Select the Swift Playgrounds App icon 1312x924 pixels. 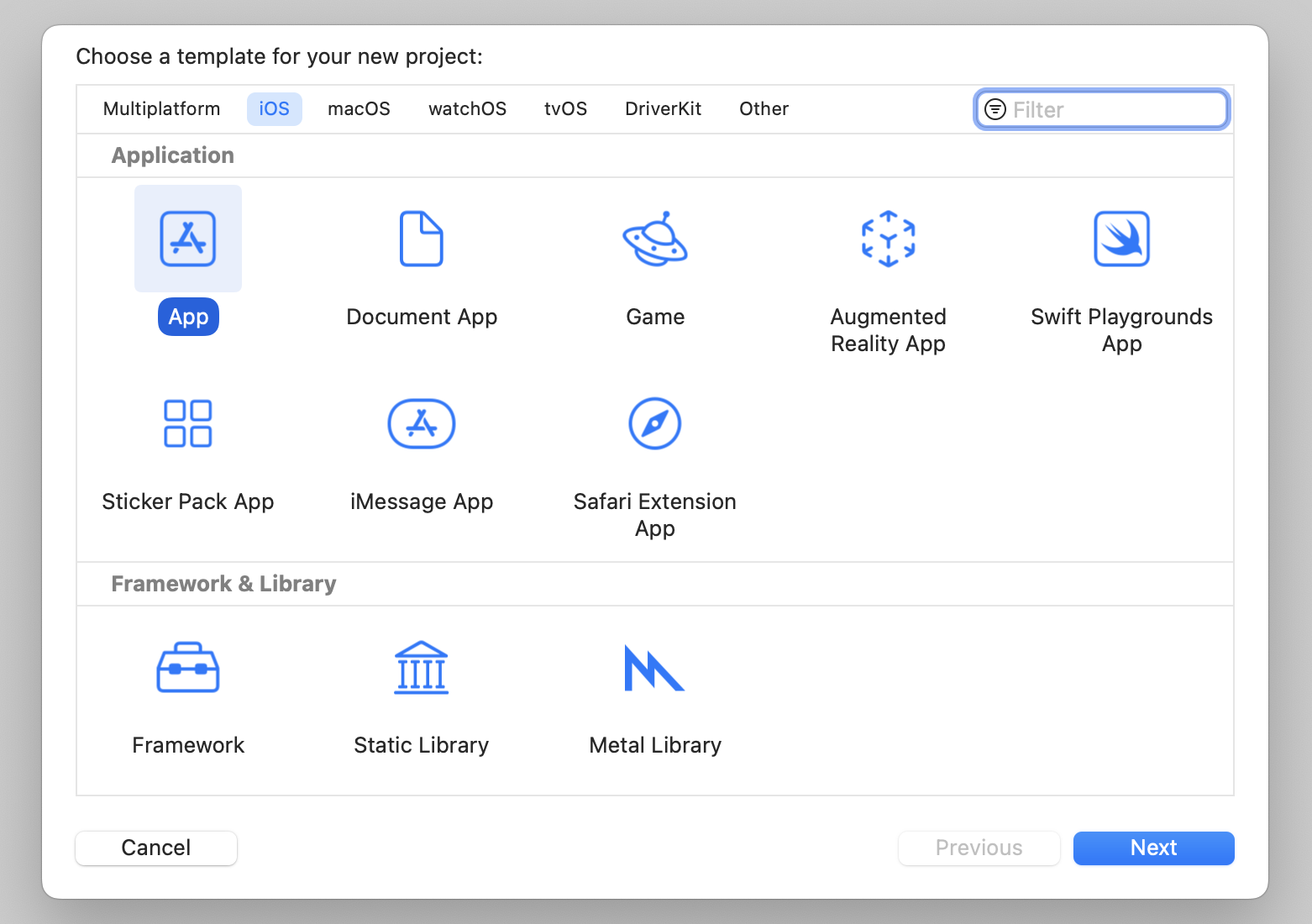[x=1121, y=239]
